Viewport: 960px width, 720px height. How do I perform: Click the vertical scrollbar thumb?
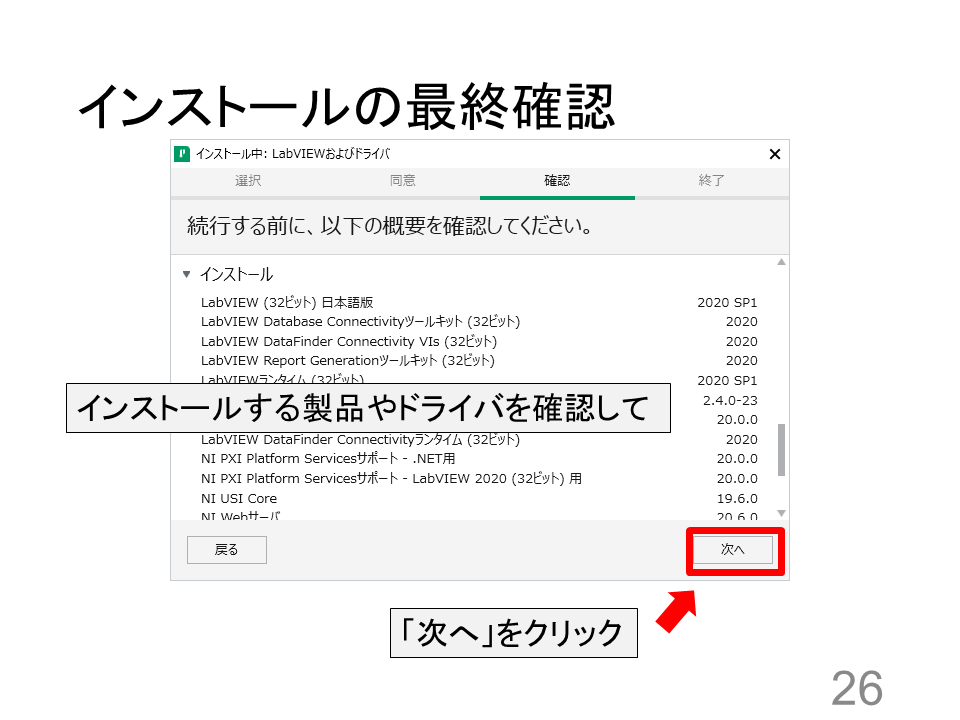click(781, 449)
